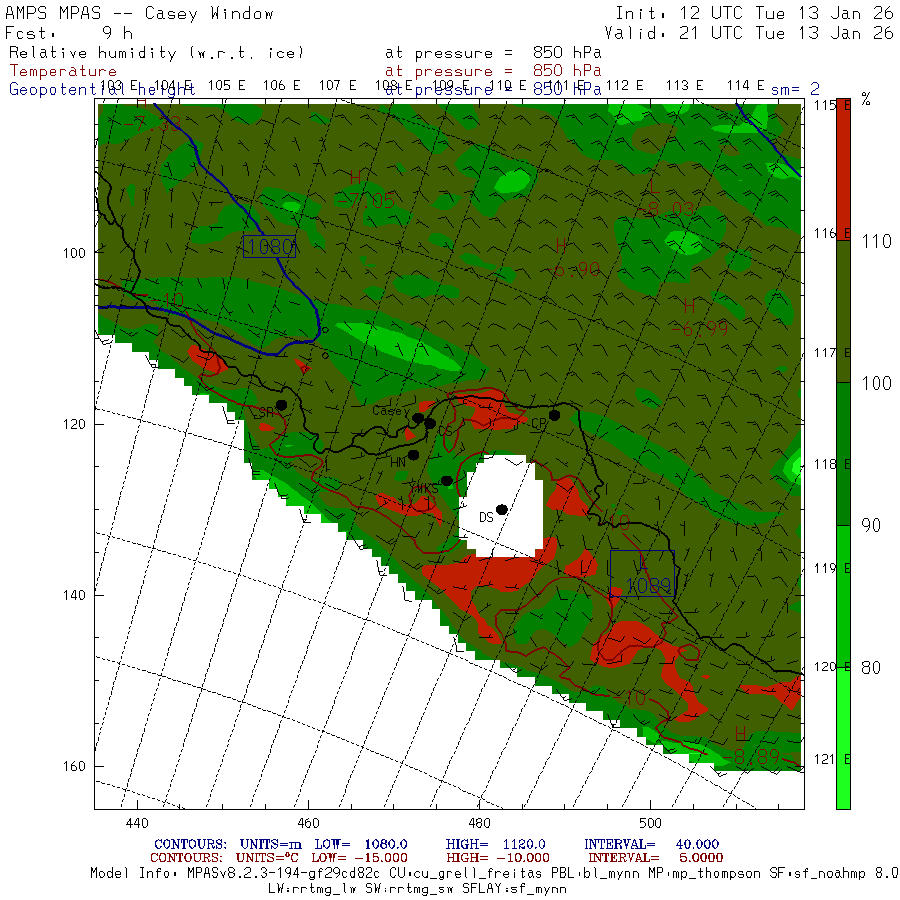Click the 'Fcst: 9 h' forecast hour text
The height and width of the screenshot is (900, 900).
tap(69, 33)
